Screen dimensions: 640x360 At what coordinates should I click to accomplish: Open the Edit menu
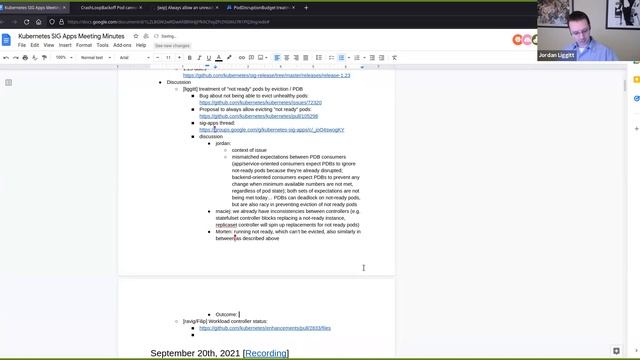click(35, 45)
